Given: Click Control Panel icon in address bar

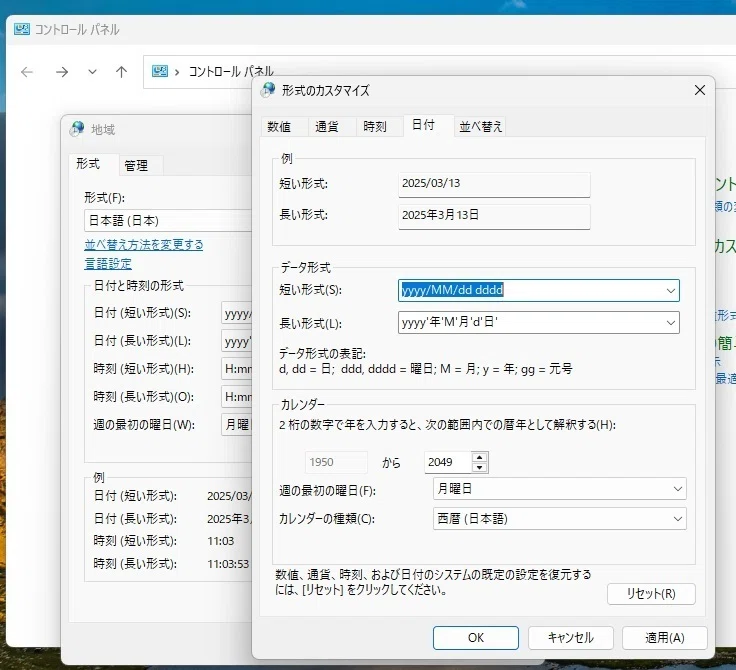Looking at the screenshot, I should (160, 71).
